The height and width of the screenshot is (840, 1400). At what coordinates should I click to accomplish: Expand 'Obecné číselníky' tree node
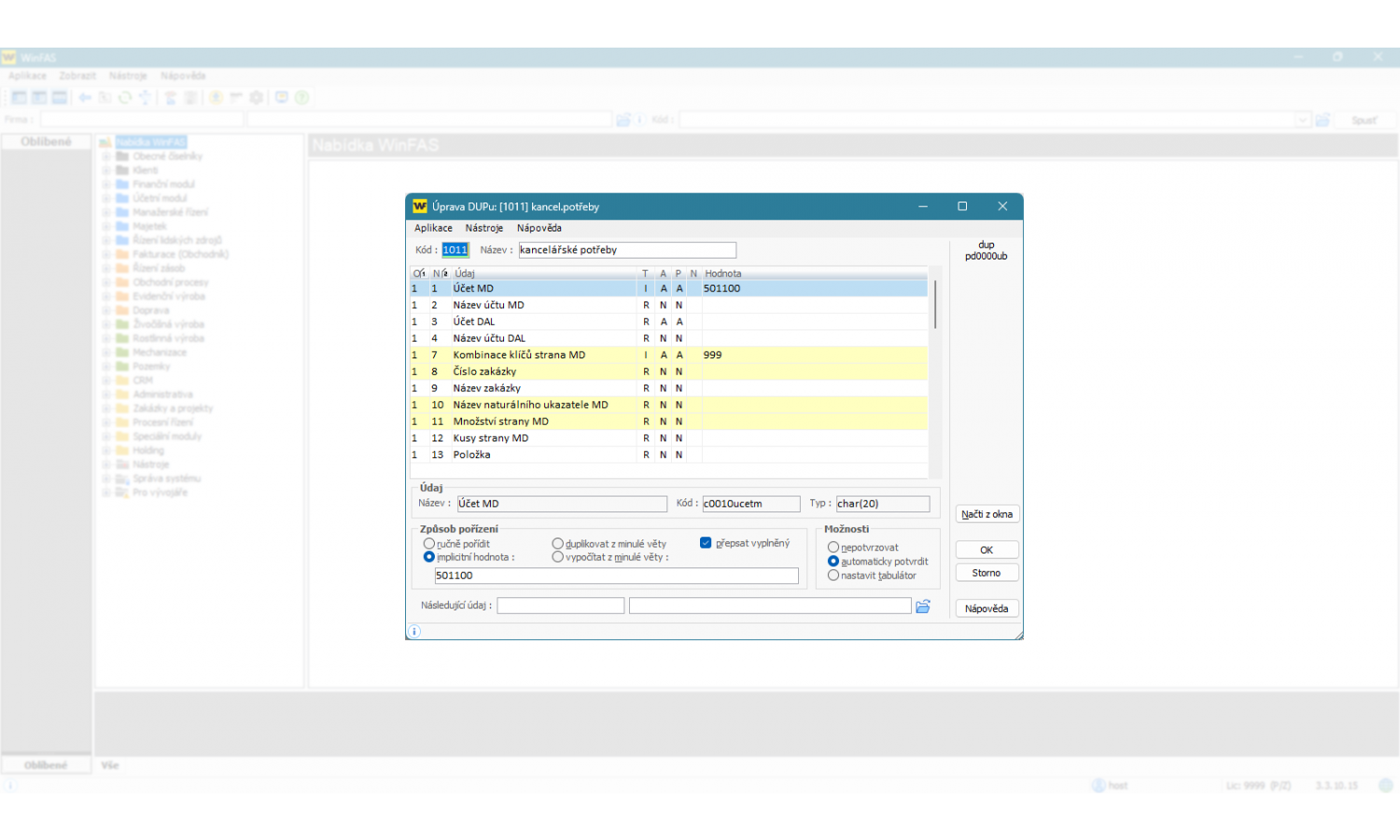coord(106,157)
